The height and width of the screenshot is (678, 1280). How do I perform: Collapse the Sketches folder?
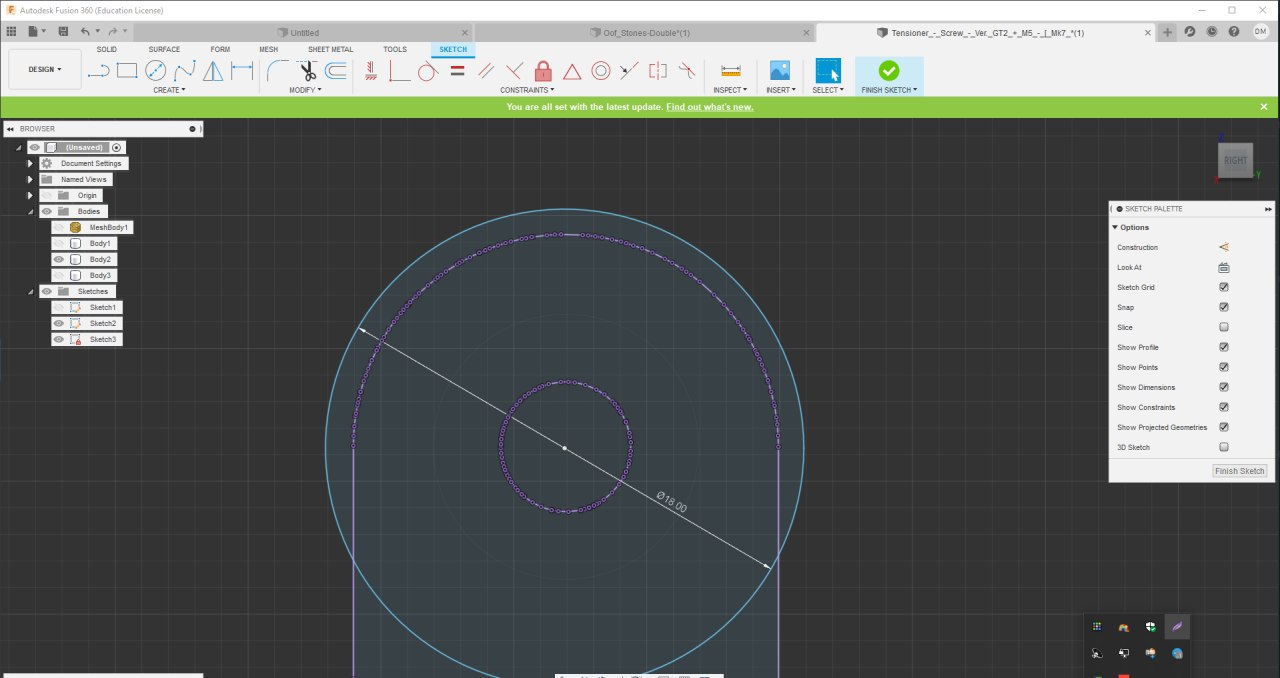(x=30, y=291)
